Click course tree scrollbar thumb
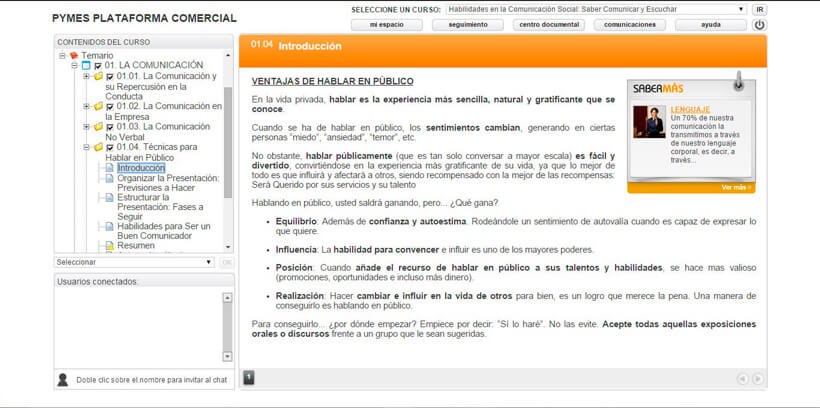 click(227, 142)
